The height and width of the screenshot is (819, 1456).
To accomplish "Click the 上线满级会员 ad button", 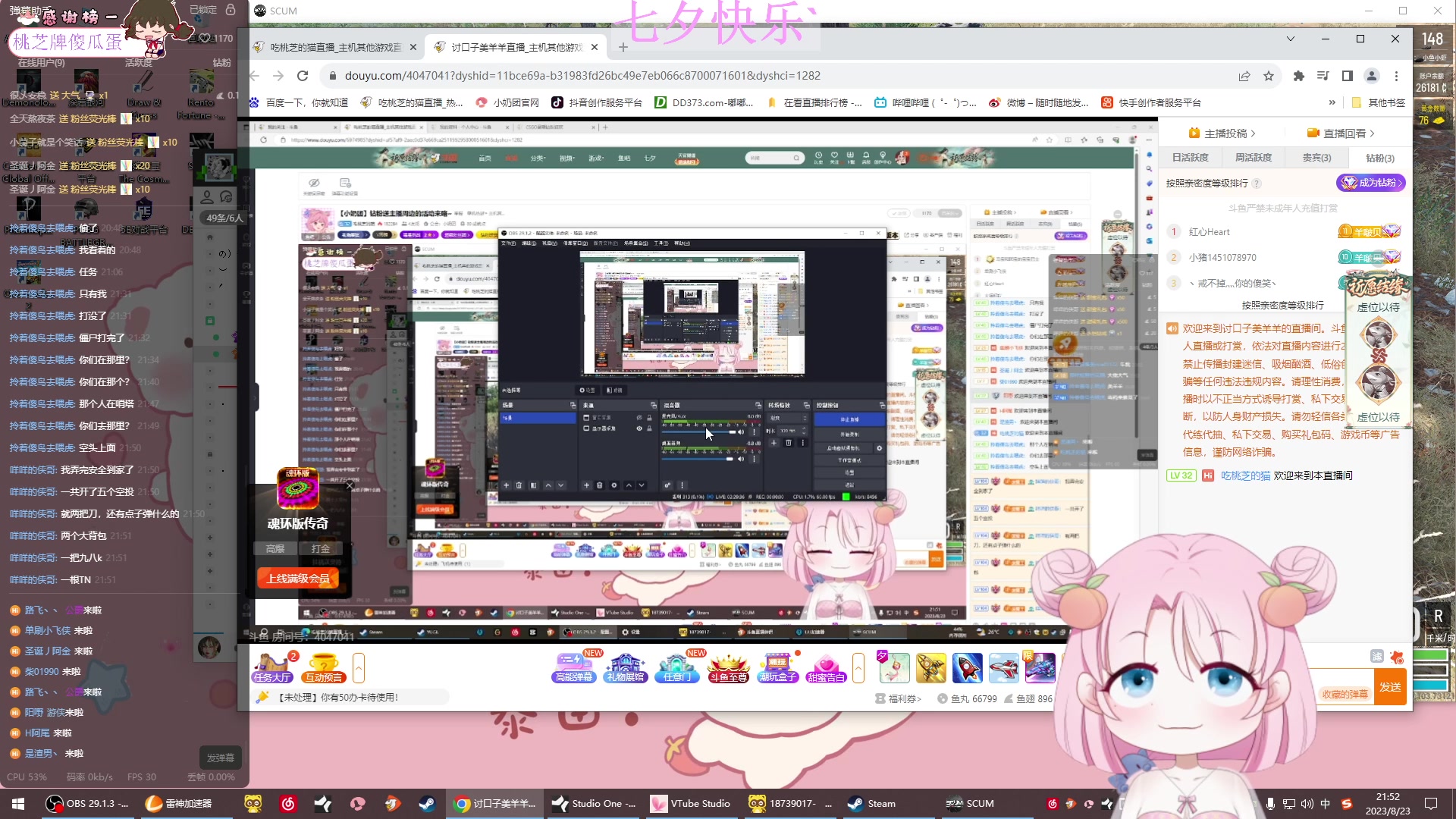I will 298,579.
